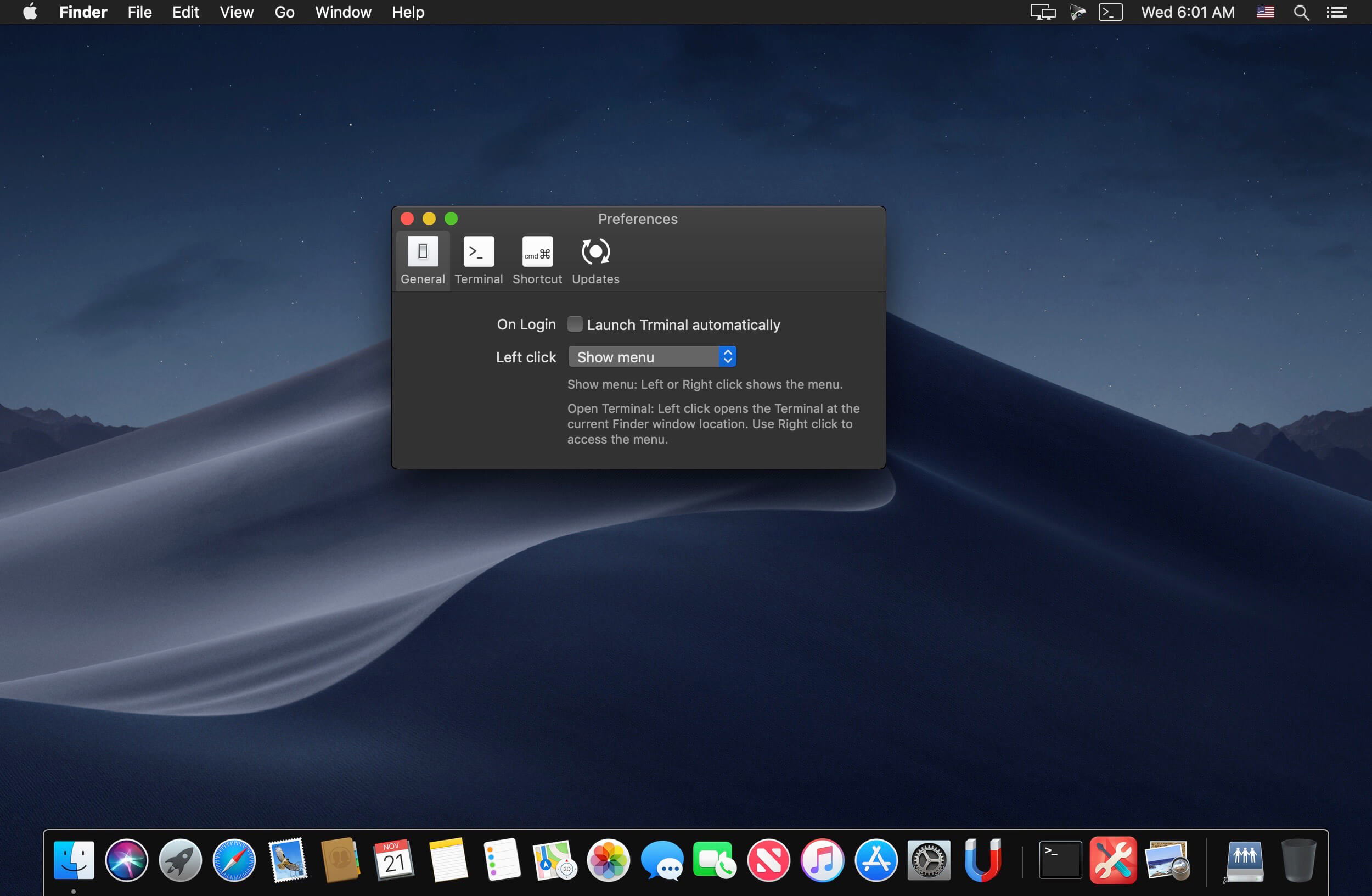This screenshot has width=1372, height=896.
Task: Open the Terminal preferences tab
Action: (x=479, y=260)
